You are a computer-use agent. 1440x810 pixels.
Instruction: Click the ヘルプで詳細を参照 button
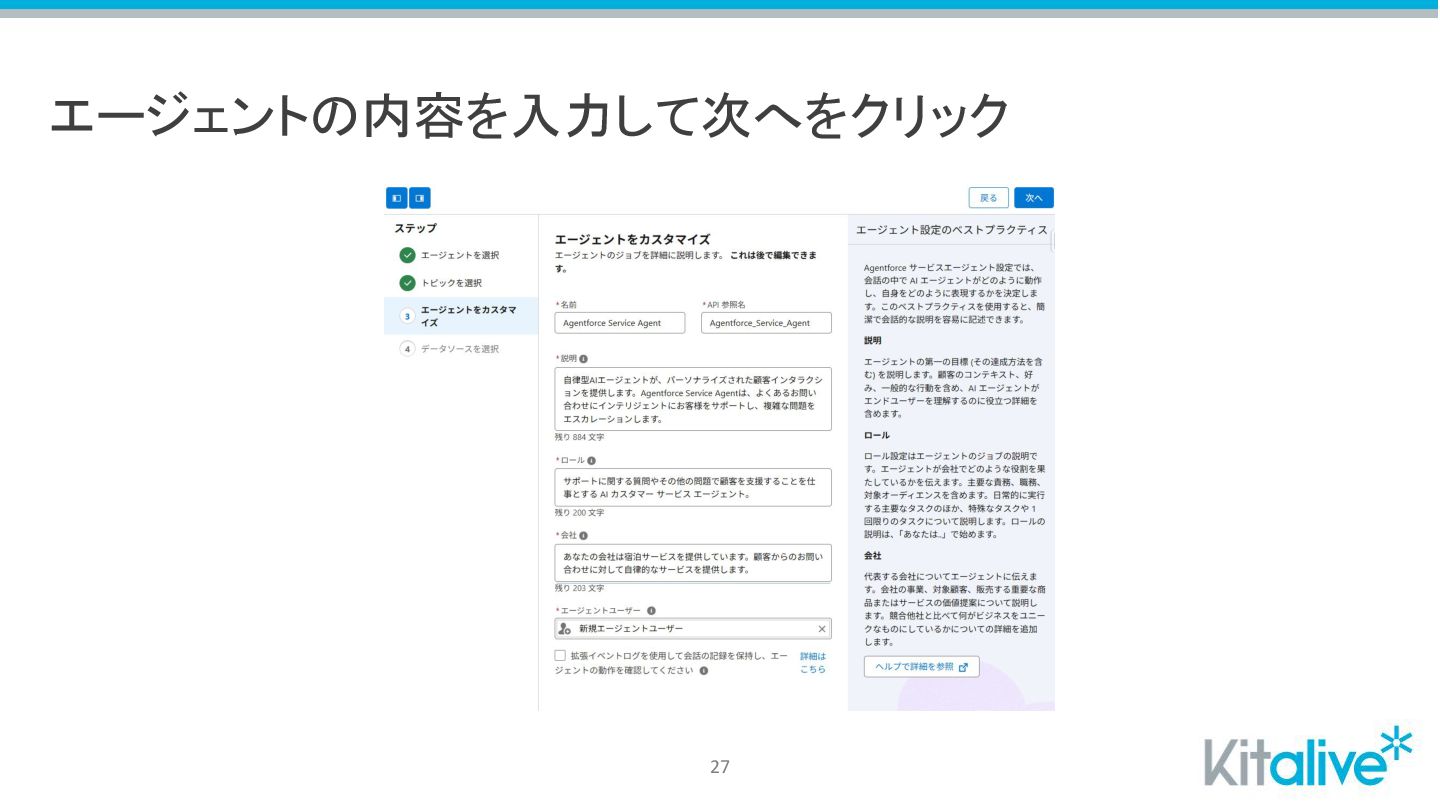pos(921,667)
